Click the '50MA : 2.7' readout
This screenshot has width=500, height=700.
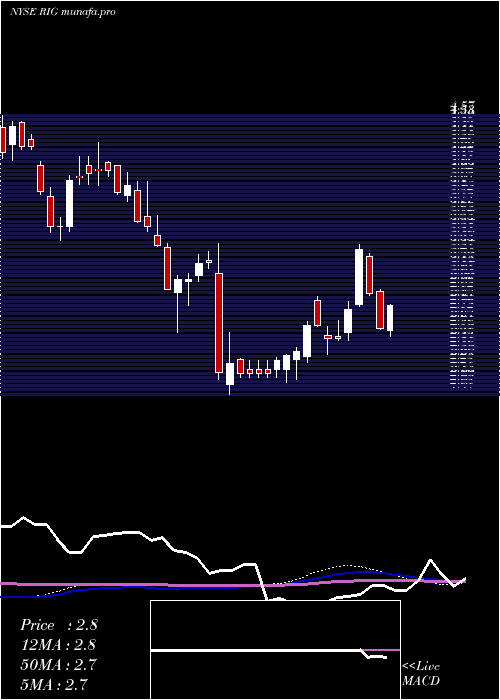tap(58, 665)
